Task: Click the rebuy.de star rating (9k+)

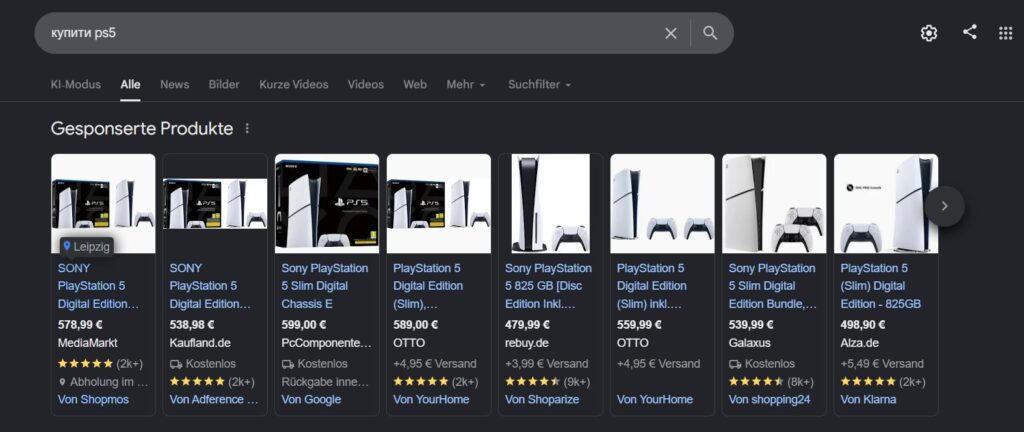Action: [x=547, y=382]
